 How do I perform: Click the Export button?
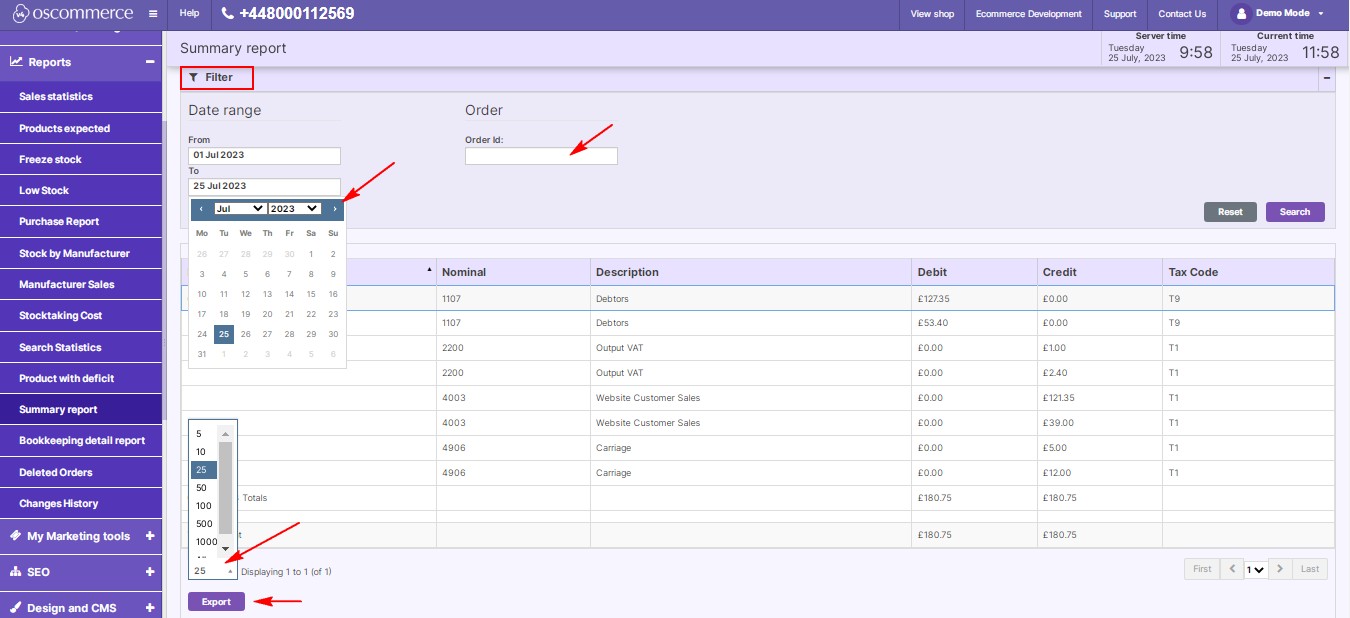[216, 602]
